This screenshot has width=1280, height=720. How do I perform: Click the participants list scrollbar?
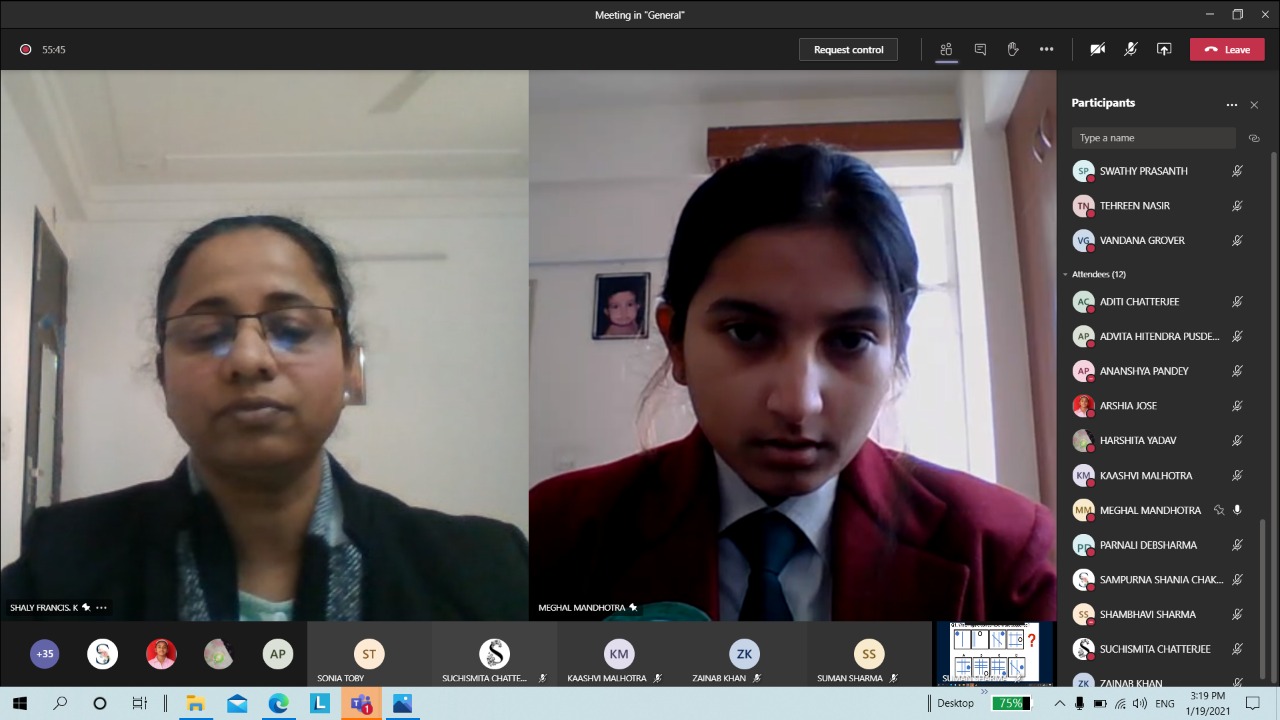click(1273, 400)
